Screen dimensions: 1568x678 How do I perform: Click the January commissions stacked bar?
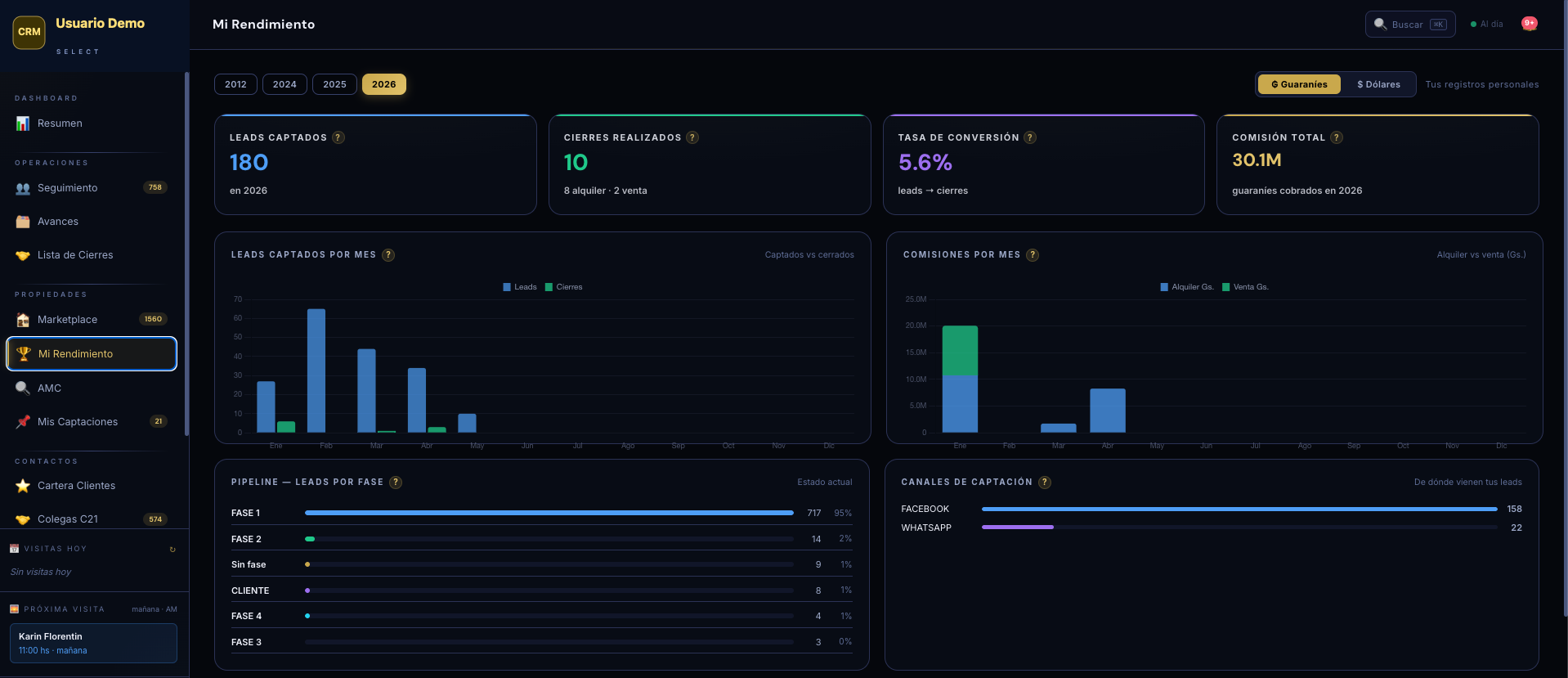(960, 379)
